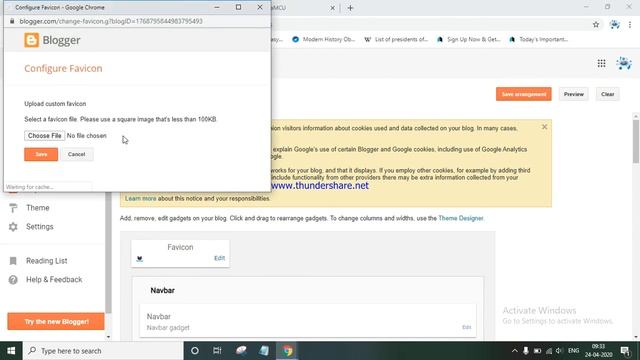Click the Save arrangement button

point(524,94)
